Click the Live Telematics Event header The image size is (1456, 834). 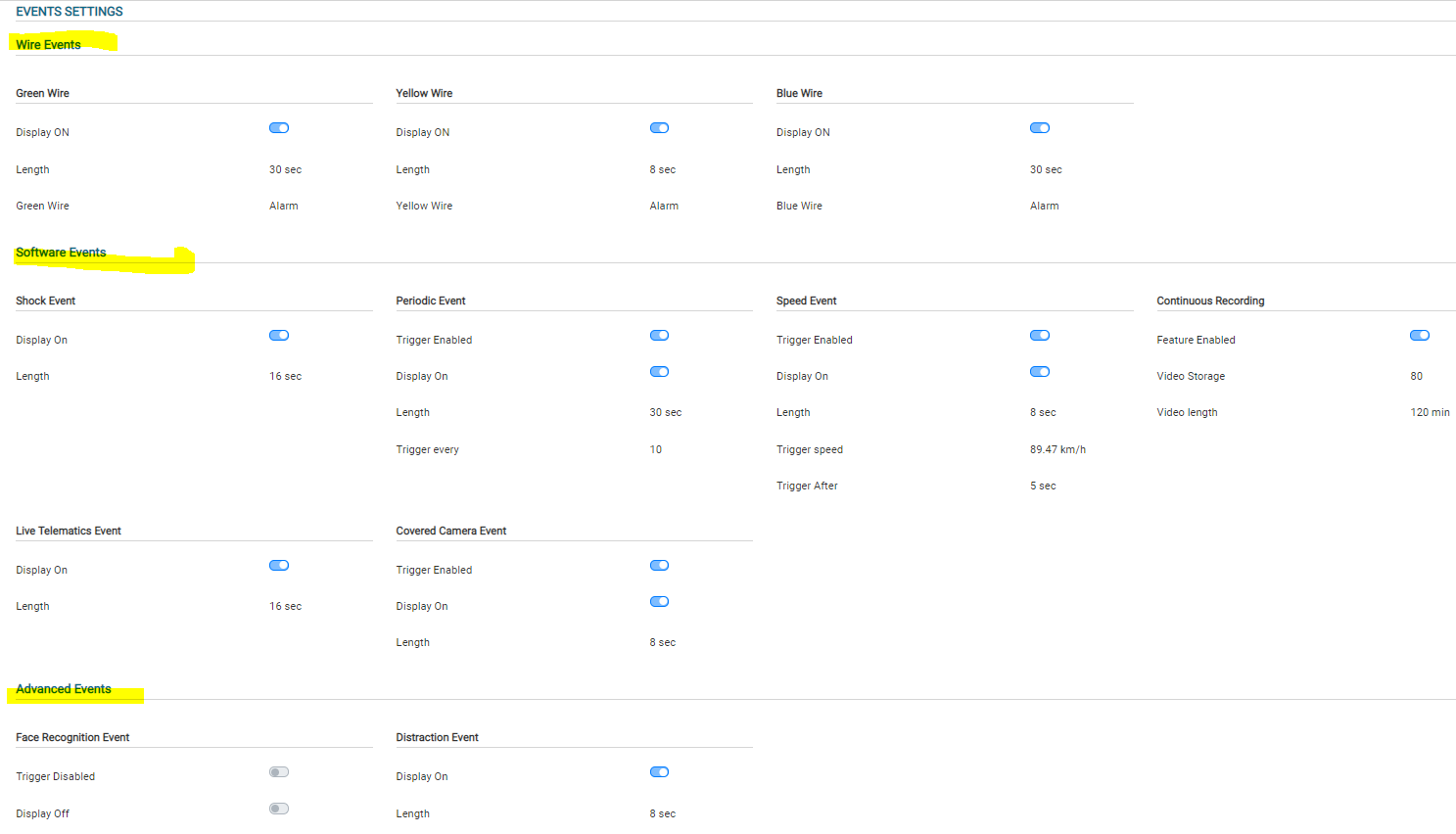tap(69, 531)
